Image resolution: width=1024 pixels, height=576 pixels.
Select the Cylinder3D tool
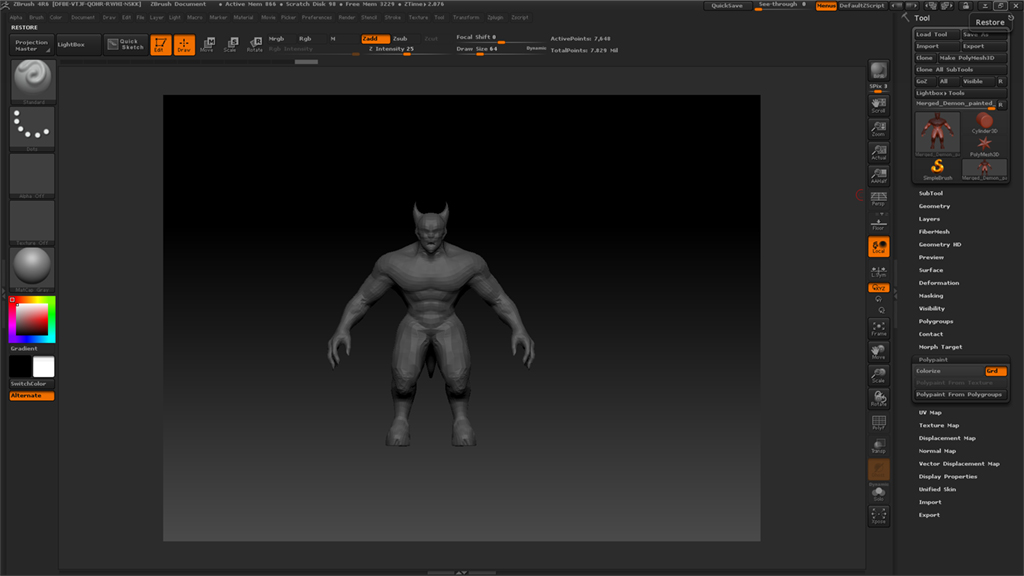(x=984, y=124)
